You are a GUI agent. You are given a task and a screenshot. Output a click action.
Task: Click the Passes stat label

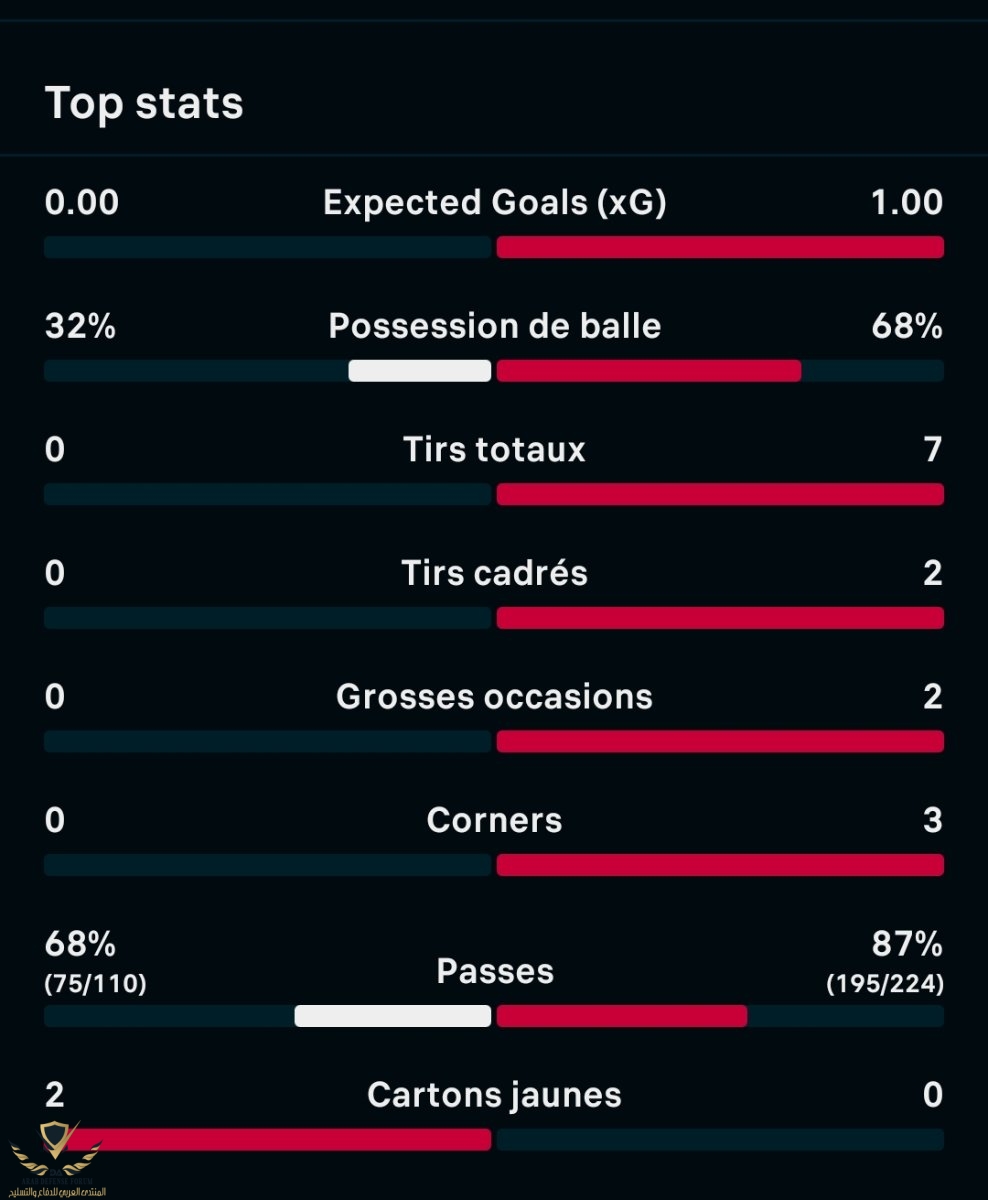click(494, 971)
